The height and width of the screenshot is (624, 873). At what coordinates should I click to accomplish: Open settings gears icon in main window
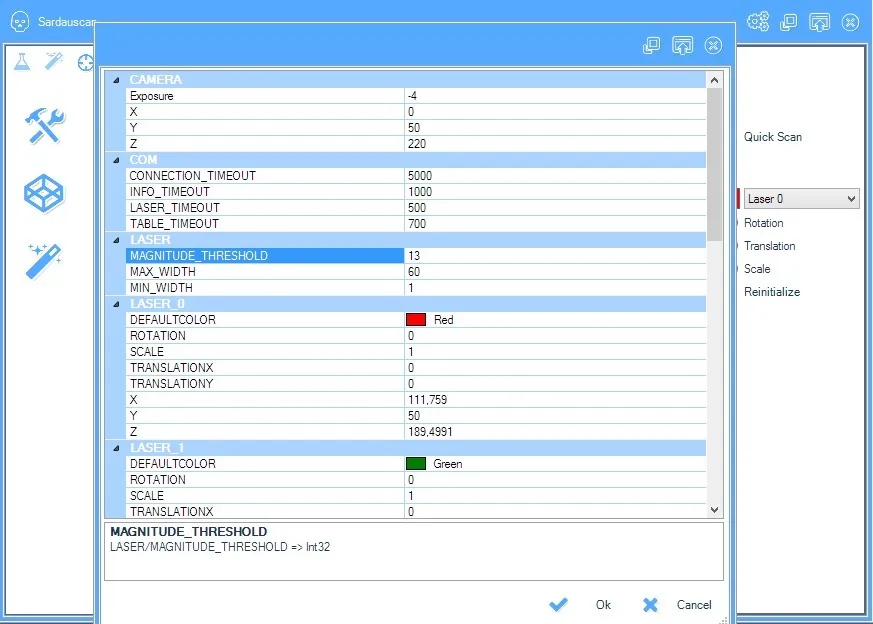(x=758, y=22)
